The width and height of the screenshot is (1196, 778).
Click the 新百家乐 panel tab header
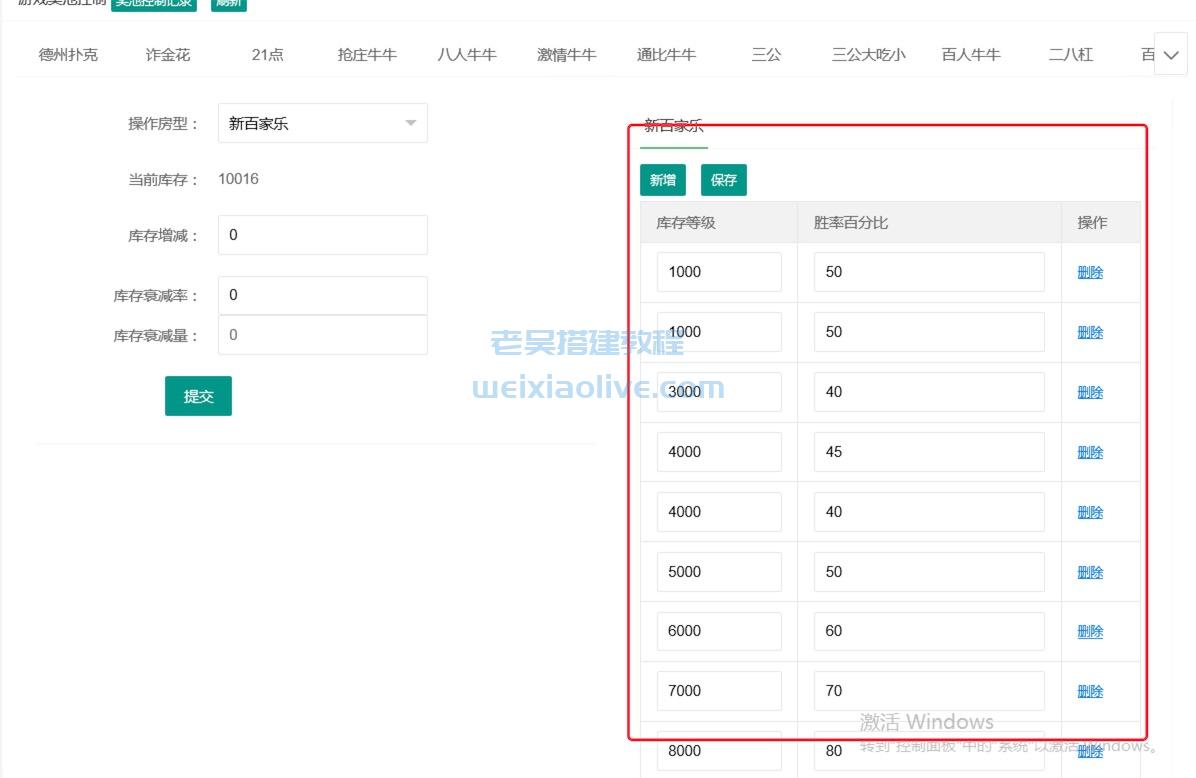(674, 125)
